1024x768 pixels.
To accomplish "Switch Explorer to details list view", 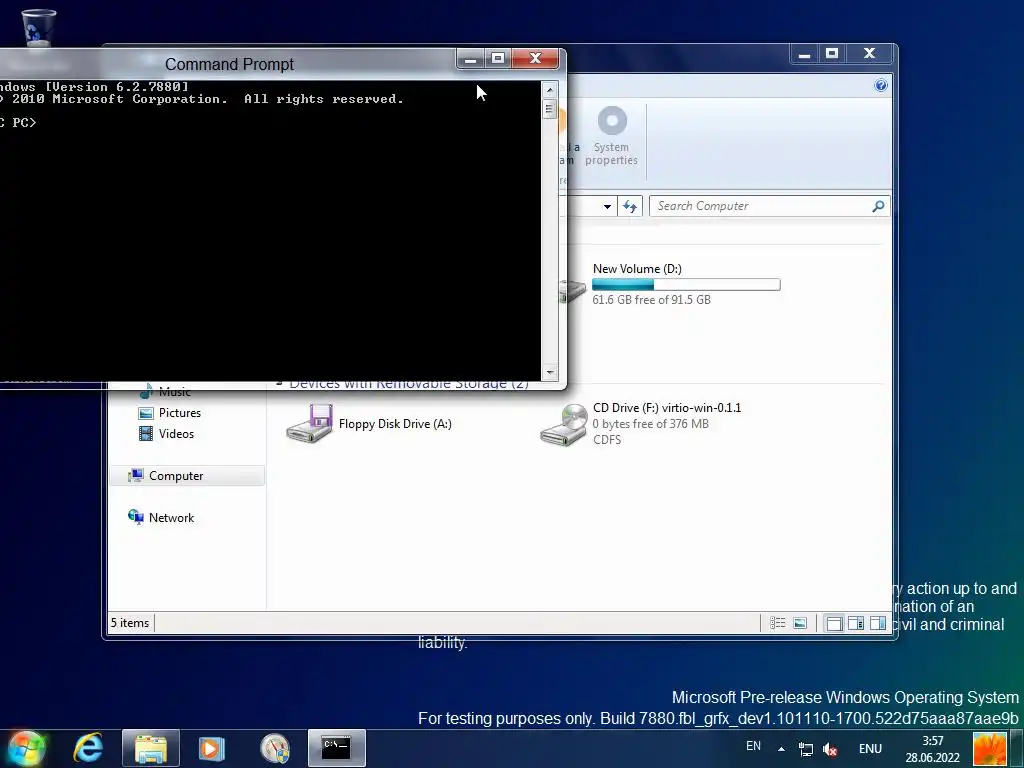I will click(x=777, y=623).
